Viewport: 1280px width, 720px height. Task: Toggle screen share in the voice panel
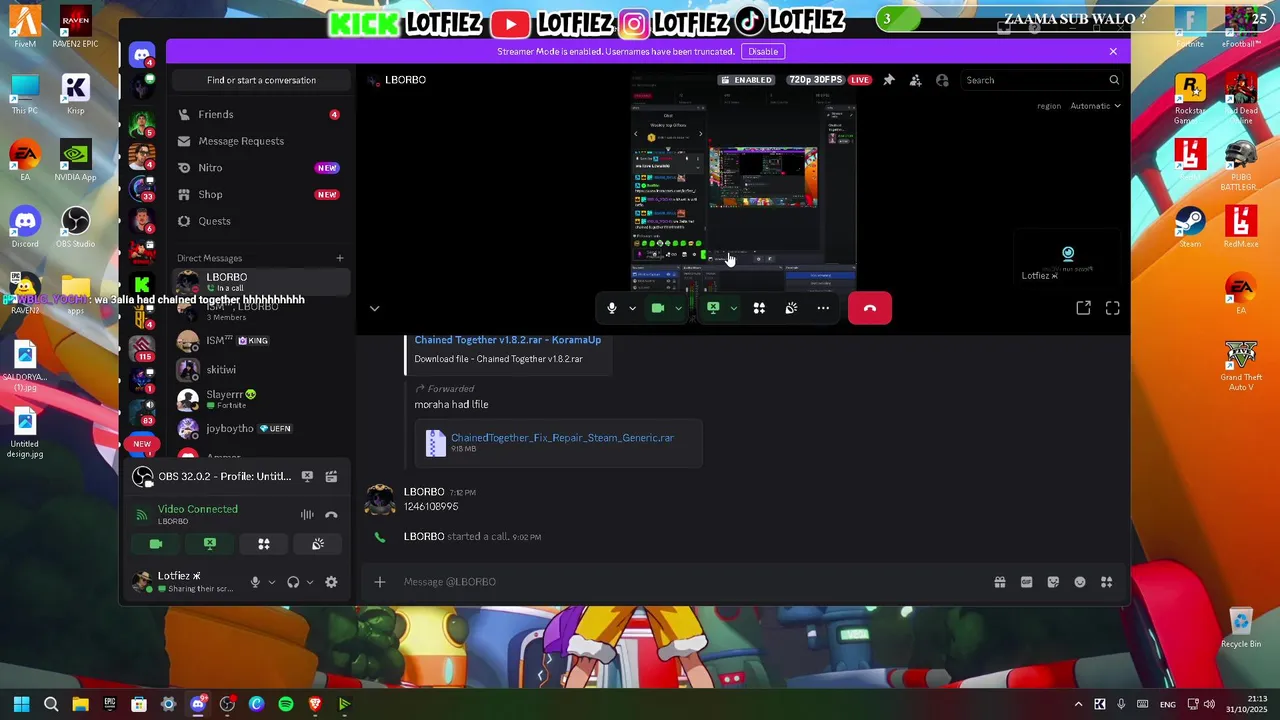tap(210, 544)
